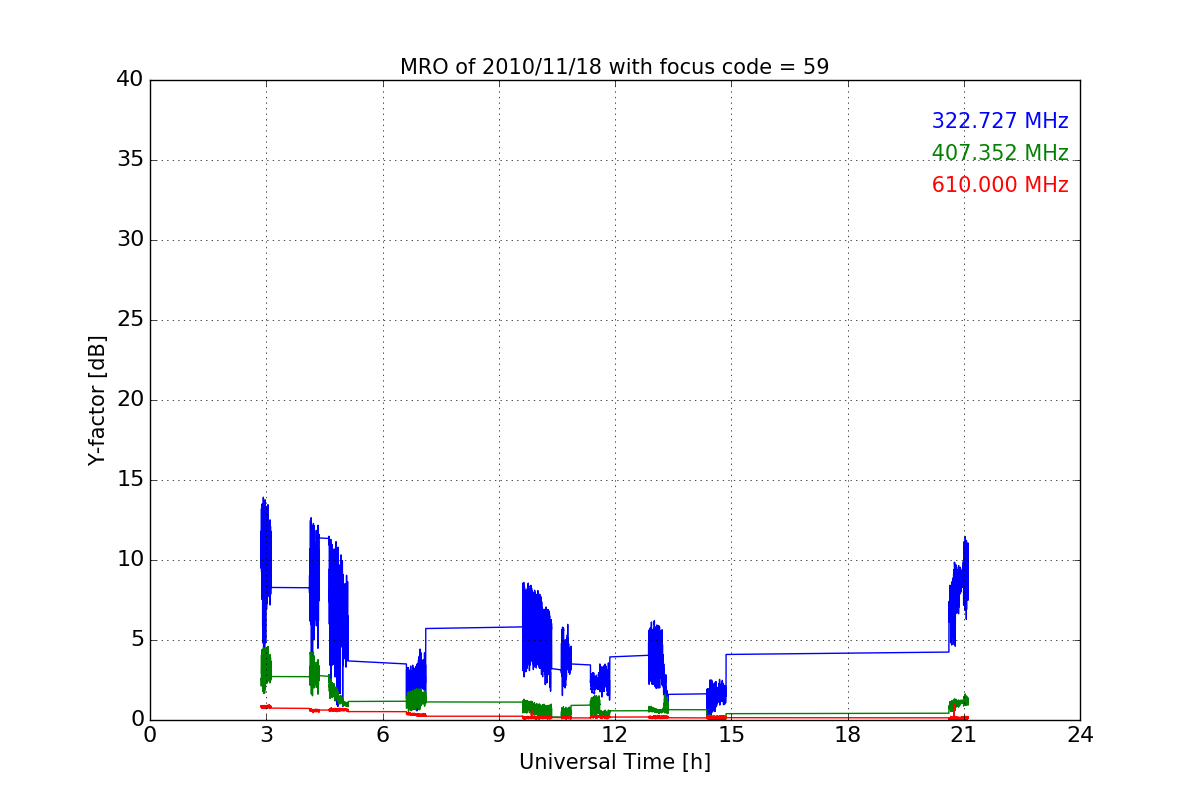Click the plot title mentioning focus code 59
The image size is (1200, 800).
[614, 67]
